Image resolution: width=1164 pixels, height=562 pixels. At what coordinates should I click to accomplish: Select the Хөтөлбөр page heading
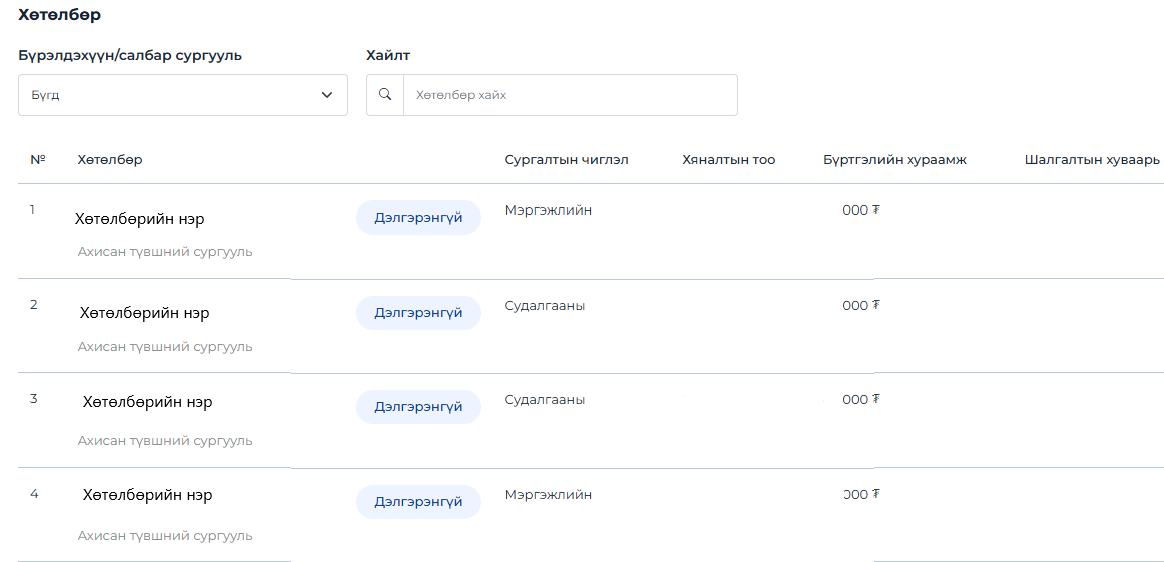[59, 15]
